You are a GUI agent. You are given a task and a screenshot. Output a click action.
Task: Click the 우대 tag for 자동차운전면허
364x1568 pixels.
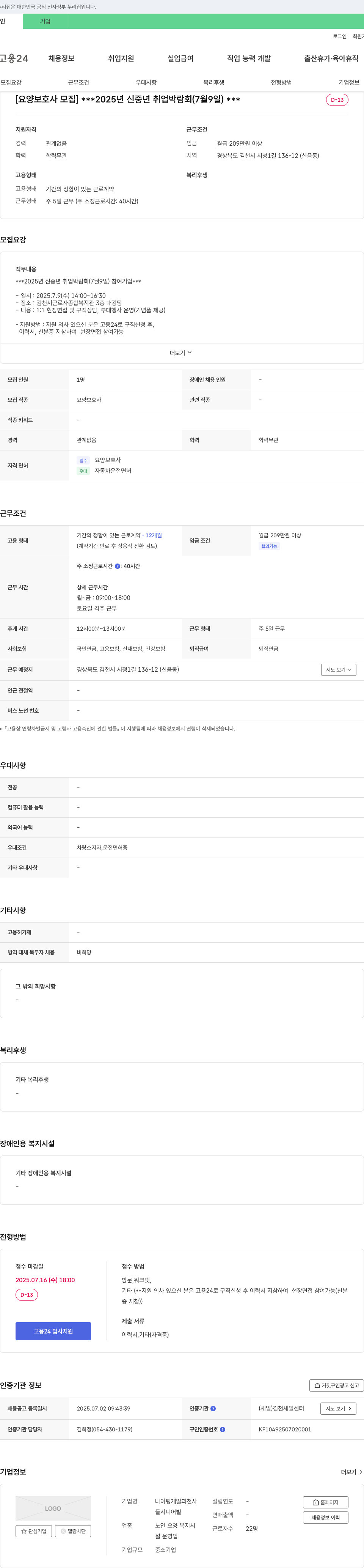tap(83, 471)
